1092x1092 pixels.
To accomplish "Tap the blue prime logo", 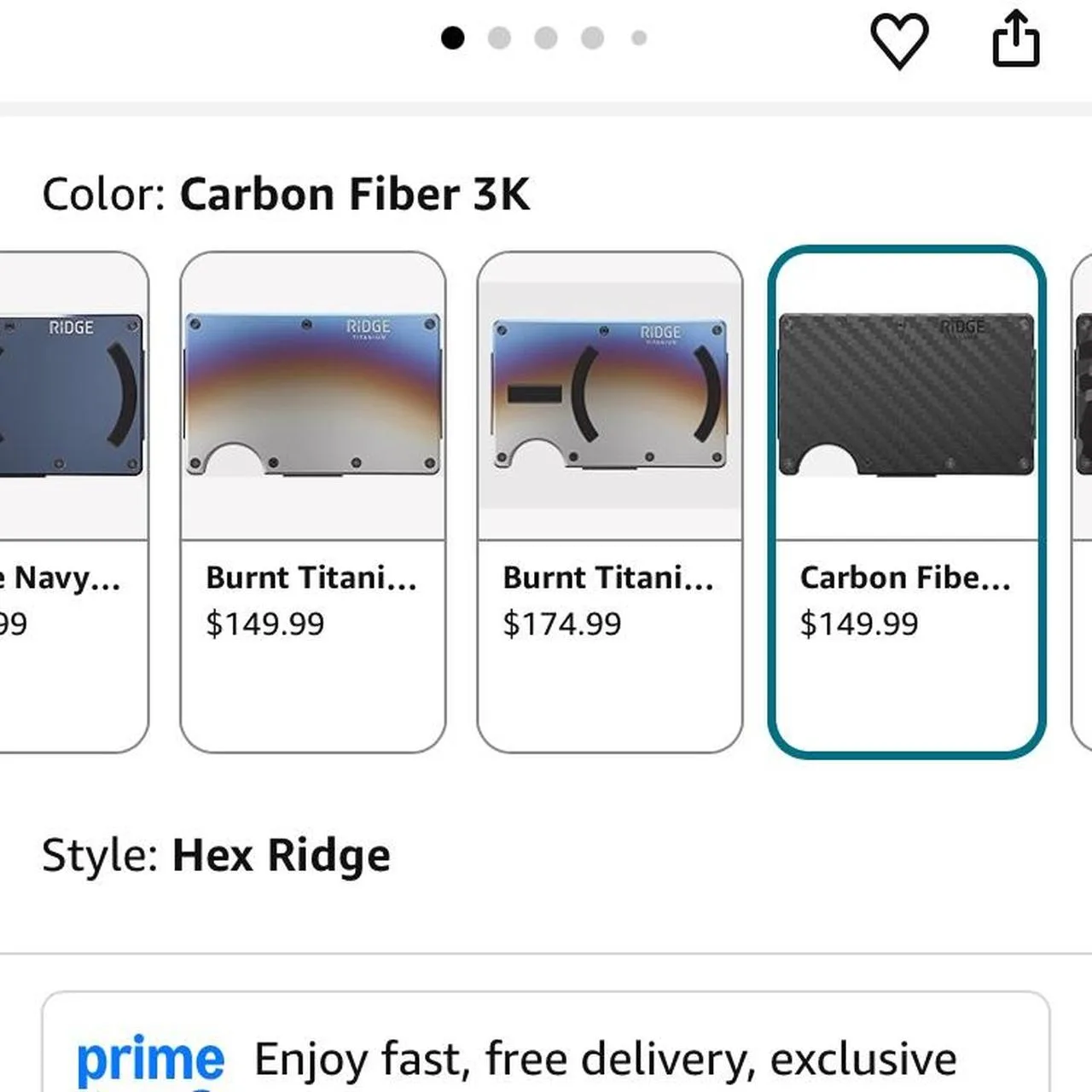I will (150, 1059).
